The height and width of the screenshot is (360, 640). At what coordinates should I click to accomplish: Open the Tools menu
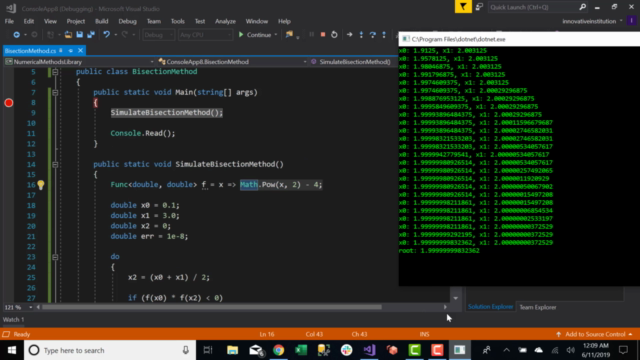click(178, 21)
